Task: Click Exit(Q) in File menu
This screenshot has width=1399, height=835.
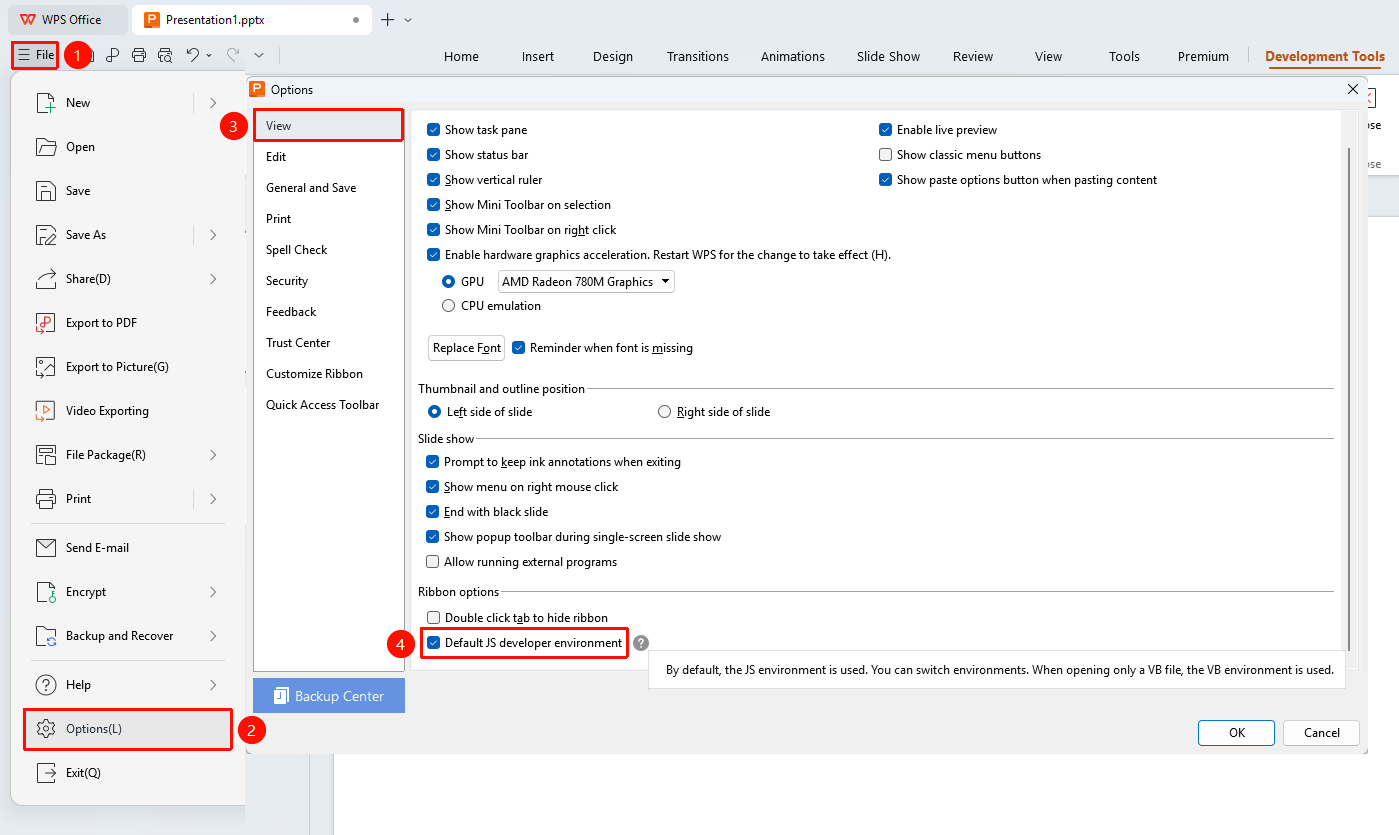Action: pos(127,773)
